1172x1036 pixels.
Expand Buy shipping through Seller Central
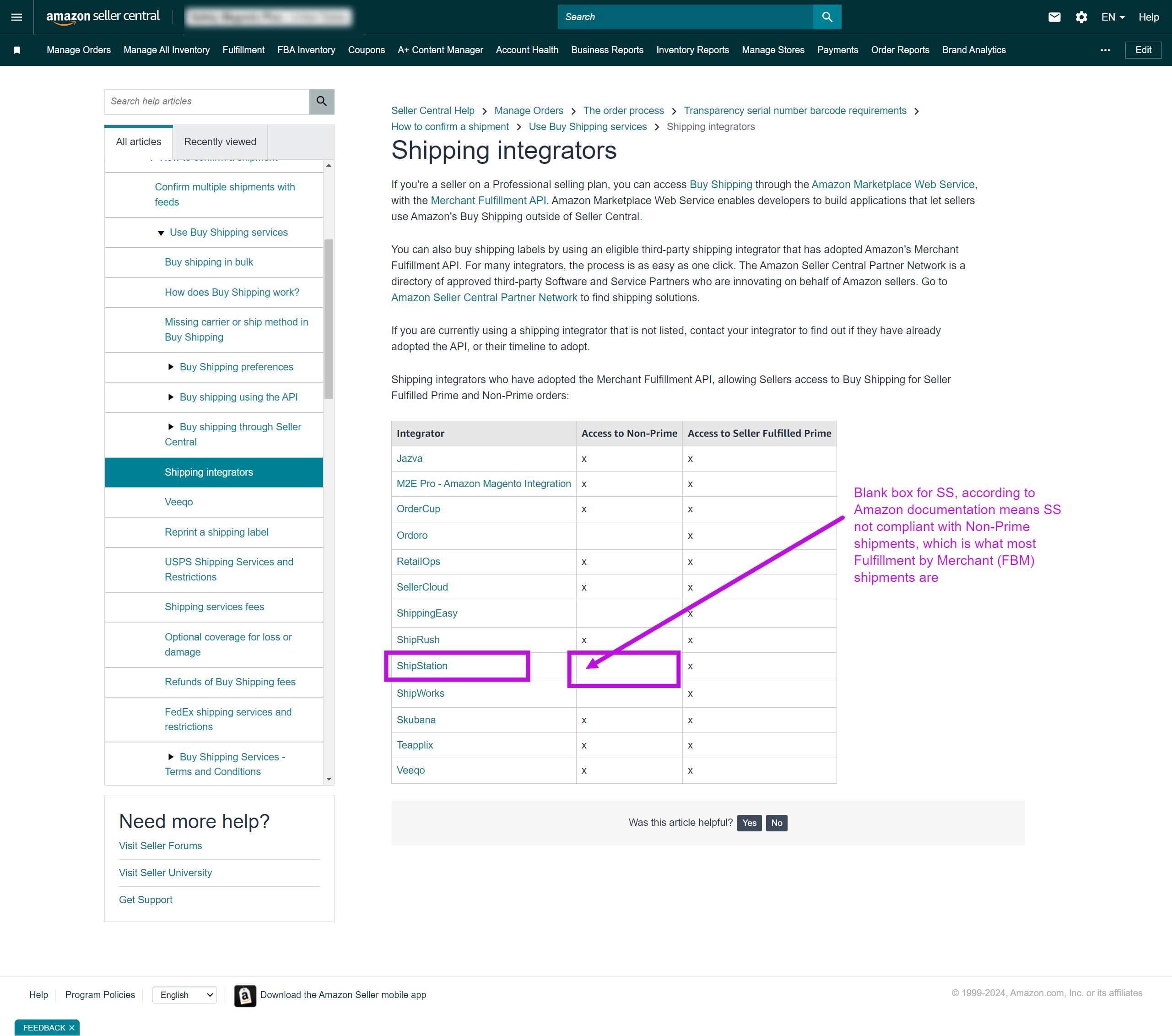click(x=170, y=427)
